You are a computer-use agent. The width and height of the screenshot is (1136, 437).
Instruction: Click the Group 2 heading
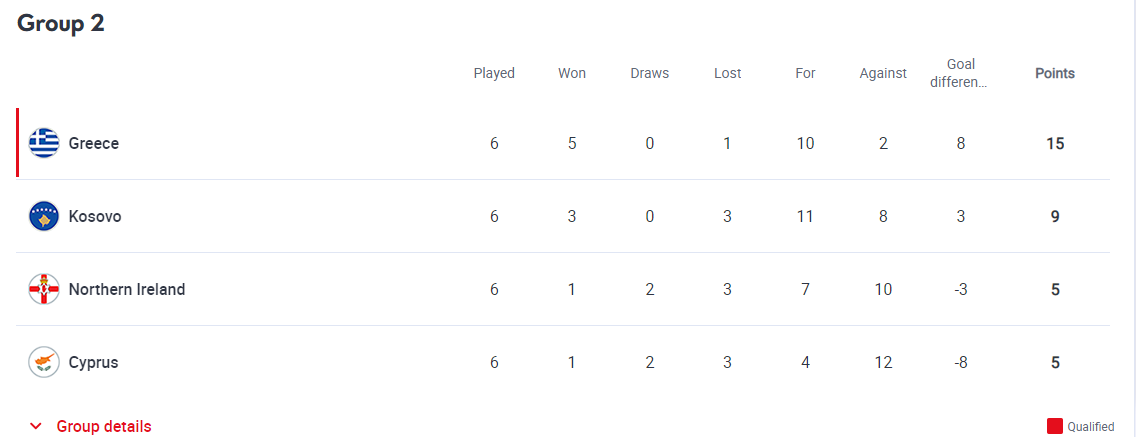[61, 23]
